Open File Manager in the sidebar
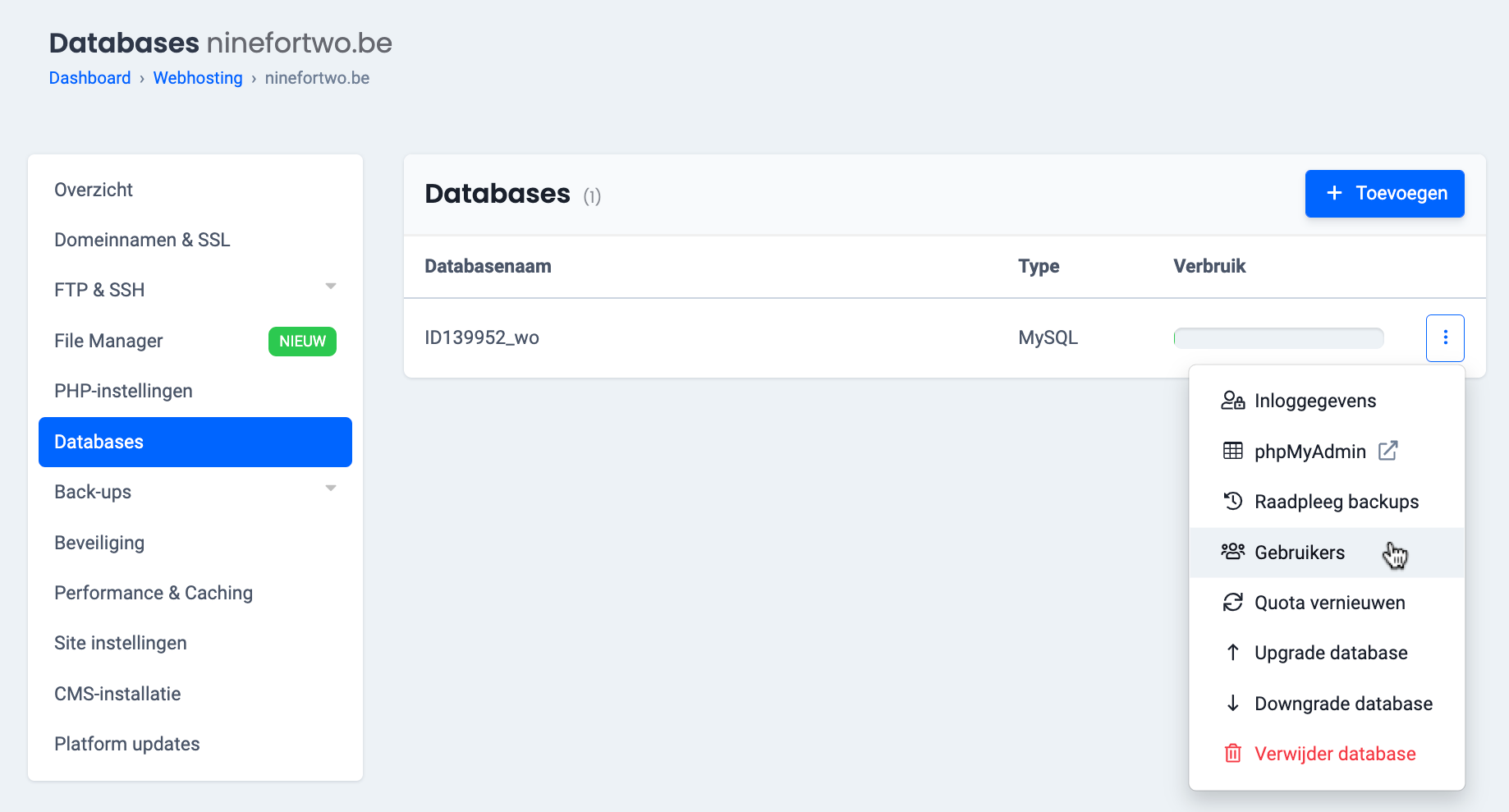The image size is (1509, 812). click(108, 341)
